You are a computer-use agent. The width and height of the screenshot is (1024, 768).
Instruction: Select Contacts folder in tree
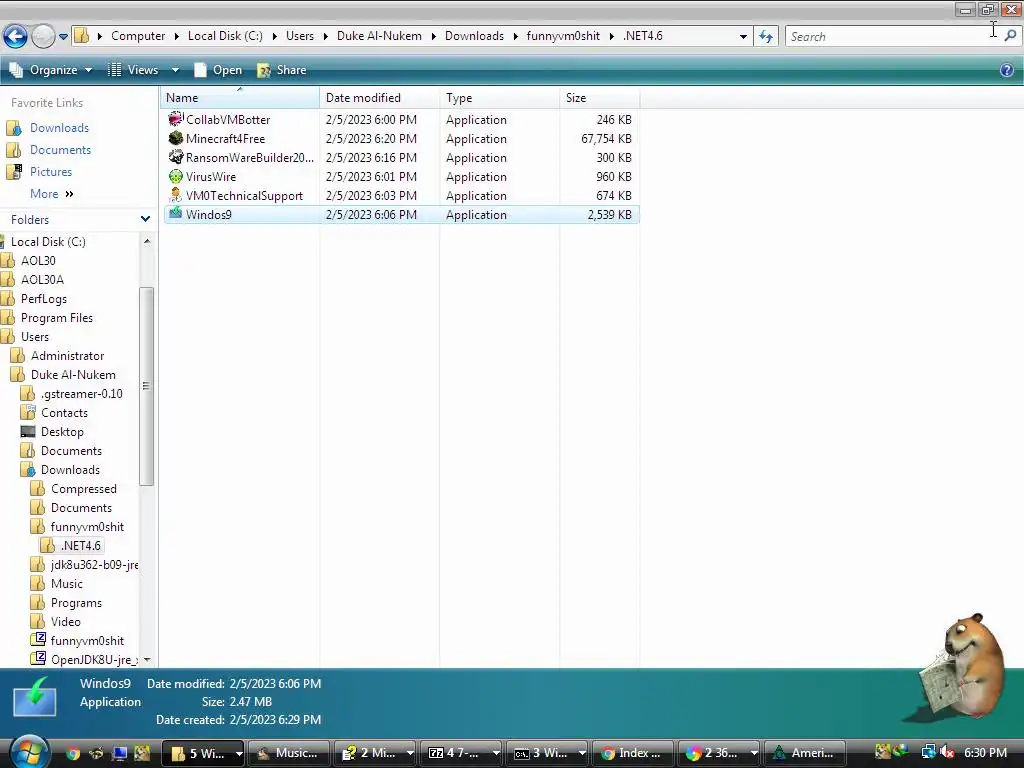tap(64, 413)
